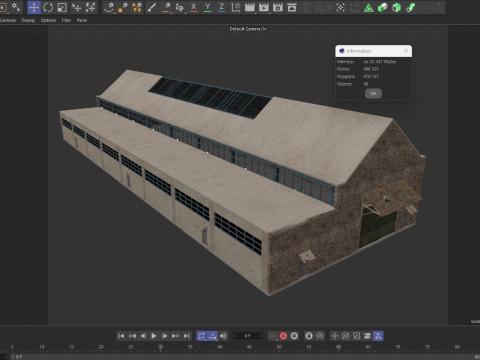Toggle X axis lock
480x360 pixels.
click(193, 7)
